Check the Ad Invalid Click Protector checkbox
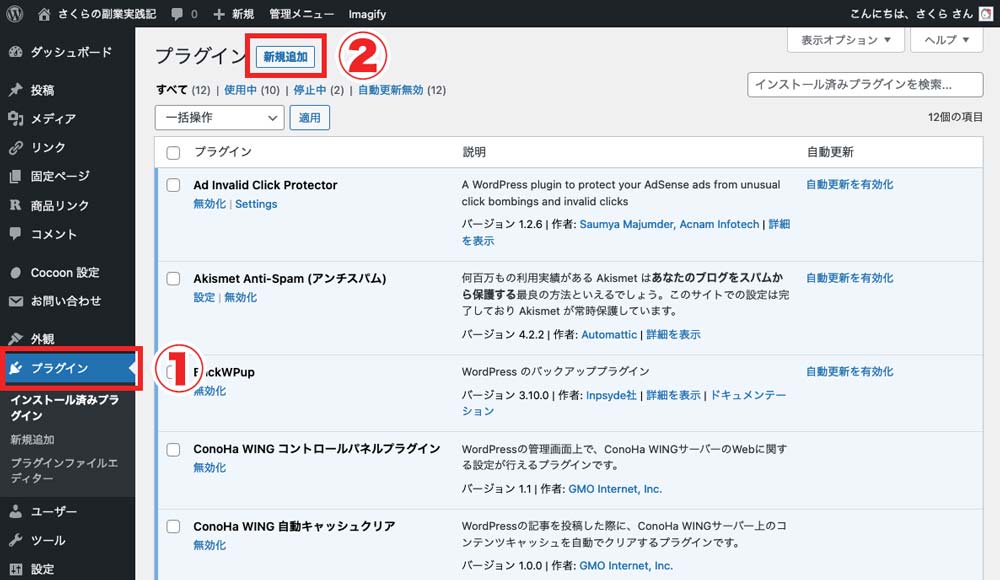Viewport: 1000px width, 580px height. coord(173,185)
